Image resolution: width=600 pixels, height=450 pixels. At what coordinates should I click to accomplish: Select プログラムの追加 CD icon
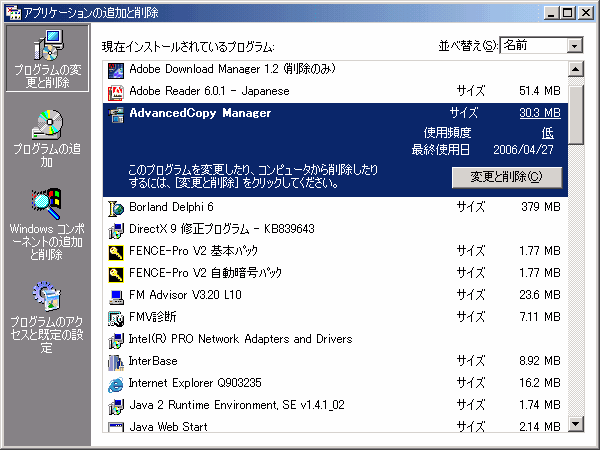(x=47, y=125)
